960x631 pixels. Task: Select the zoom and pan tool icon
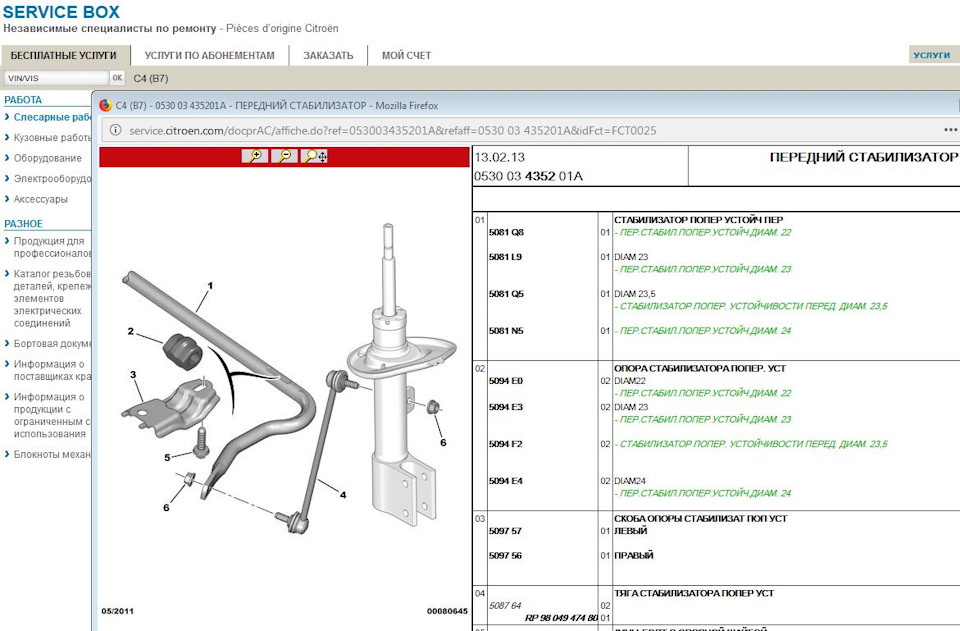click(x=315, y=156)
